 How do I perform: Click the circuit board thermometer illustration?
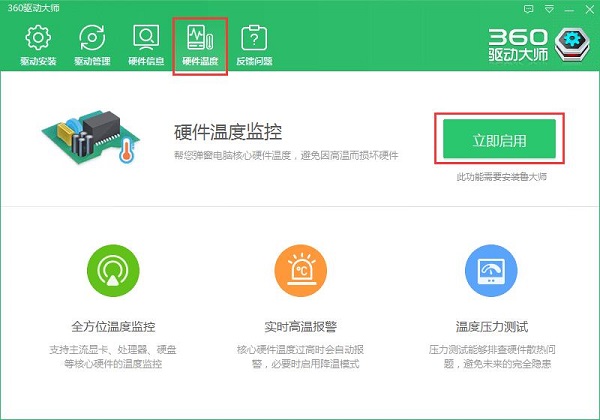point(91,137)
